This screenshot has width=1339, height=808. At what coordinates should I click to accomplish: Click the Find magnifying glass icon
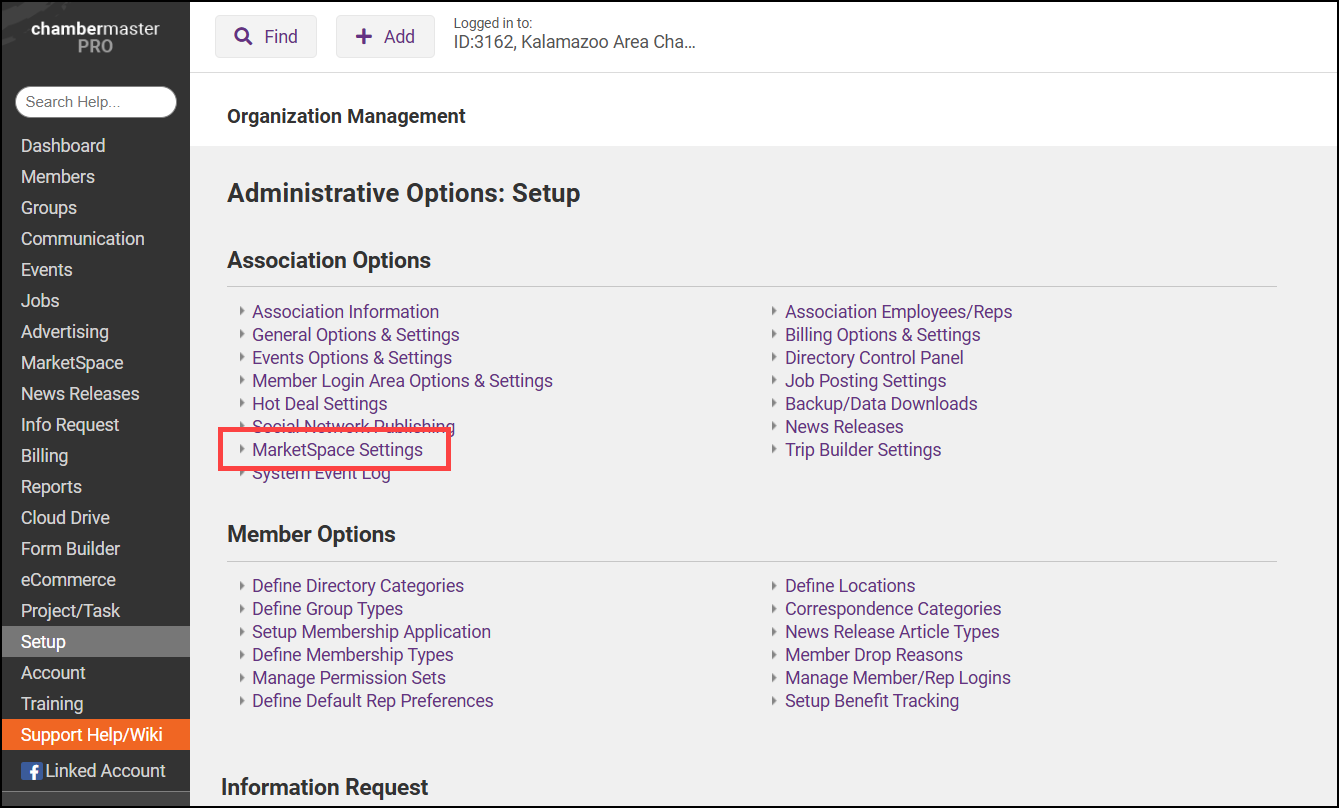tap(243, 37)
